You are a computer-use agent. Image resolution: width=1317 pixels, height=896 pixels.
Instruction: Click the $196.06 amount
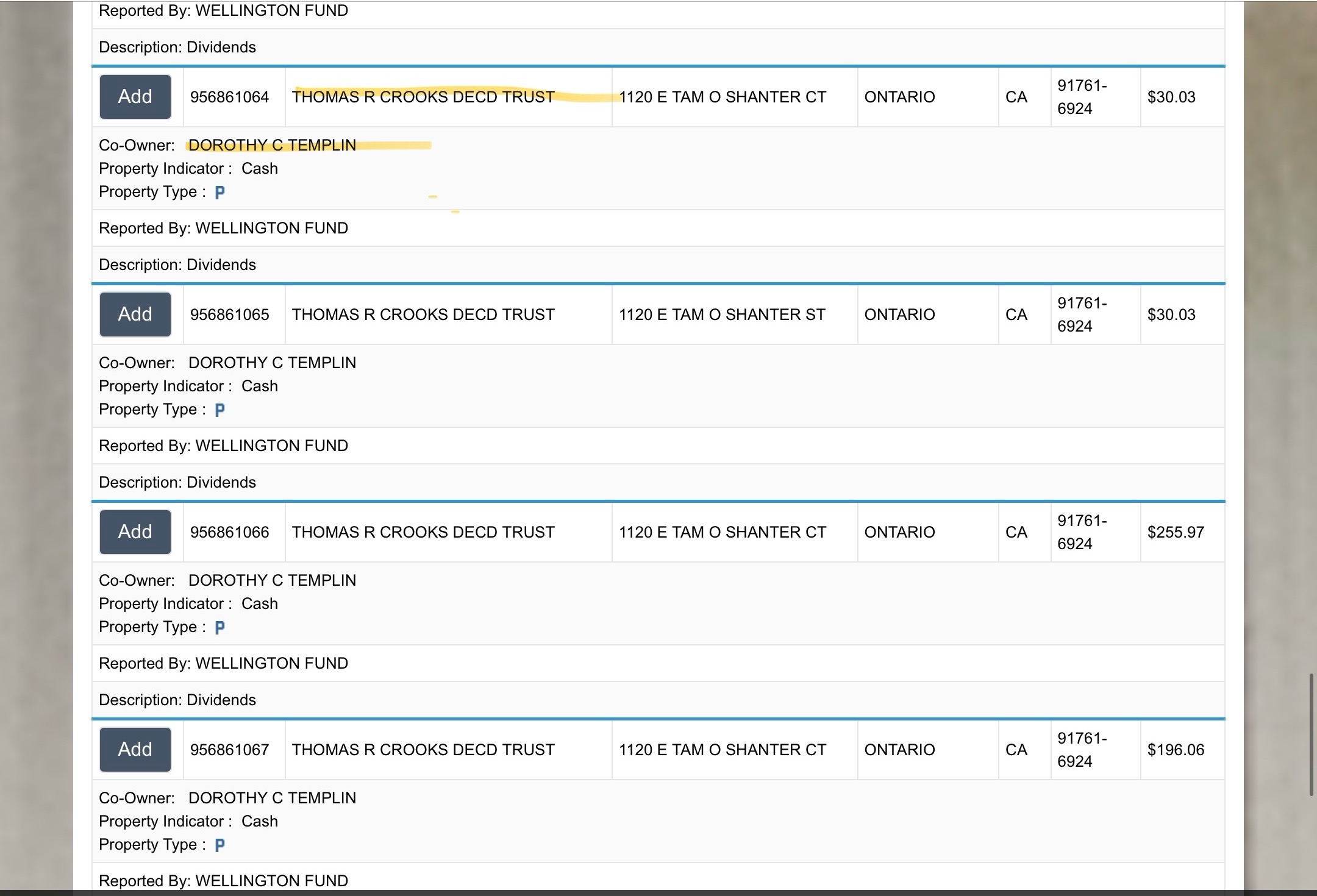pos(1176,750)
